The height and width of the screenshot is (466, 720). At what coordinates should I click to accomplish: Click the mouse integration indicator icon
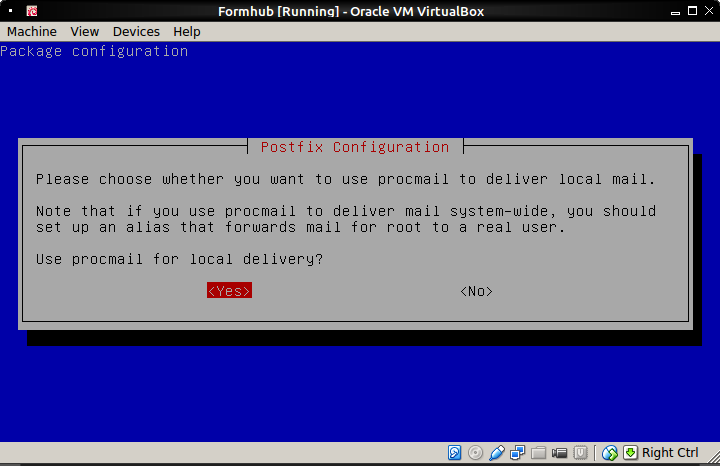click(x=610, y=453)
